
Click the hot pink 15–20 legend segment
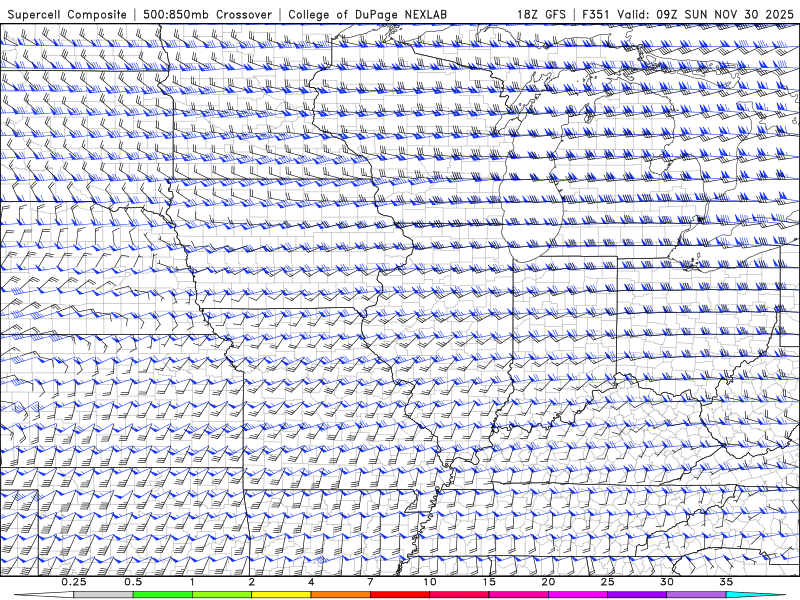tap(518, 595)
